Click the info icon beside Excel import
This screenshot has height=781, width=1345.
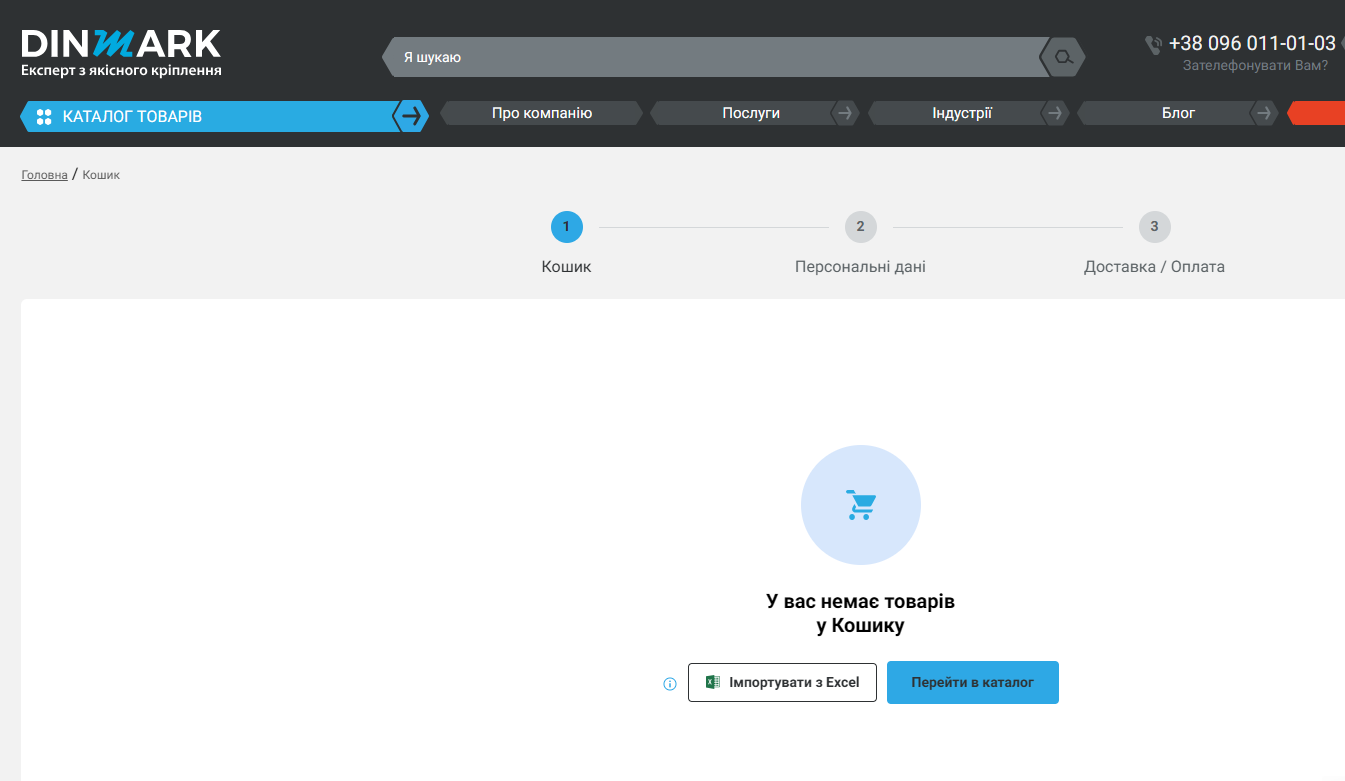pyautogui.click(x=670, y=684)
